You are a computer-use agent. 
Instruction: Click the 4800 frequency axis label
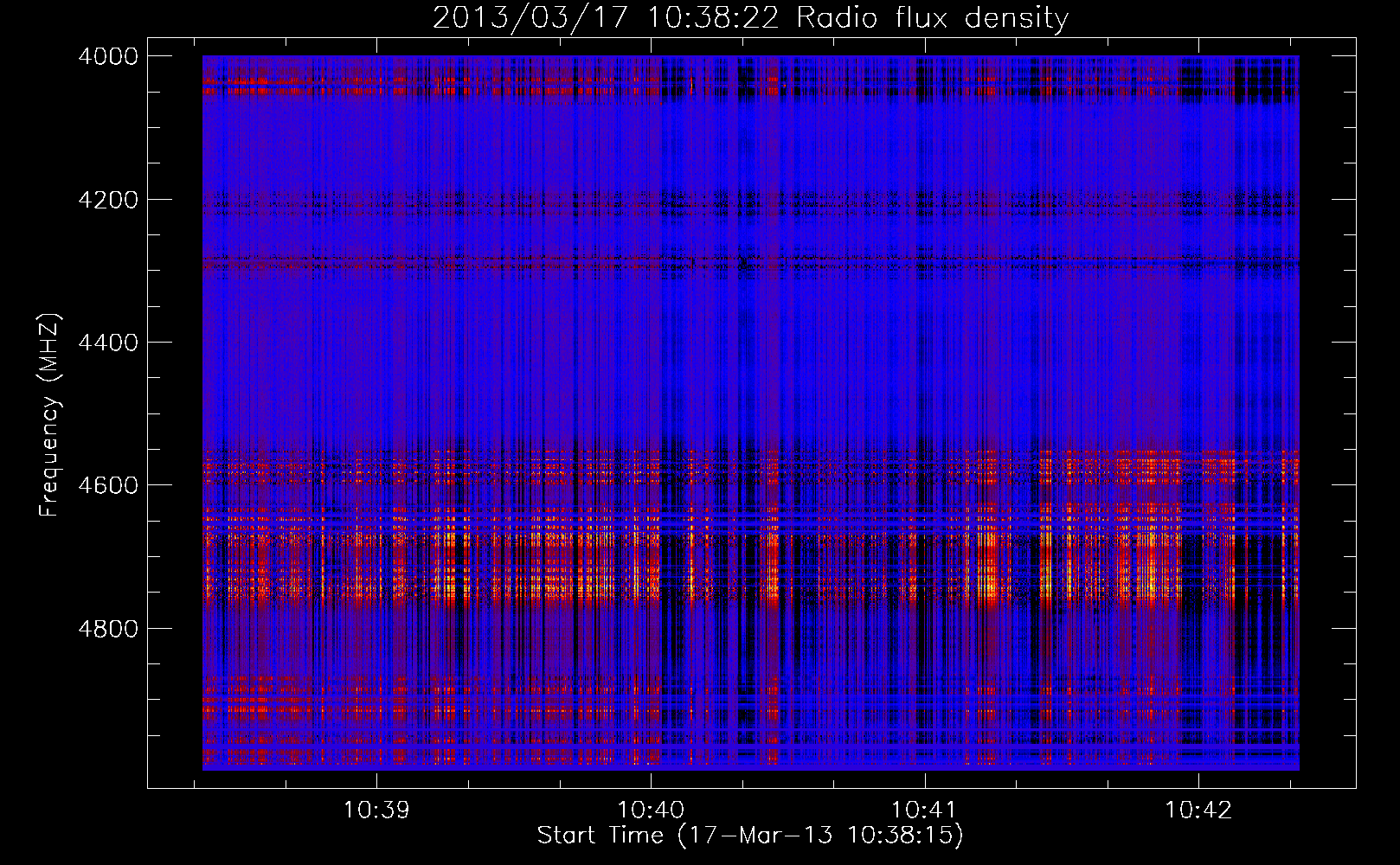tap(108, 629)
